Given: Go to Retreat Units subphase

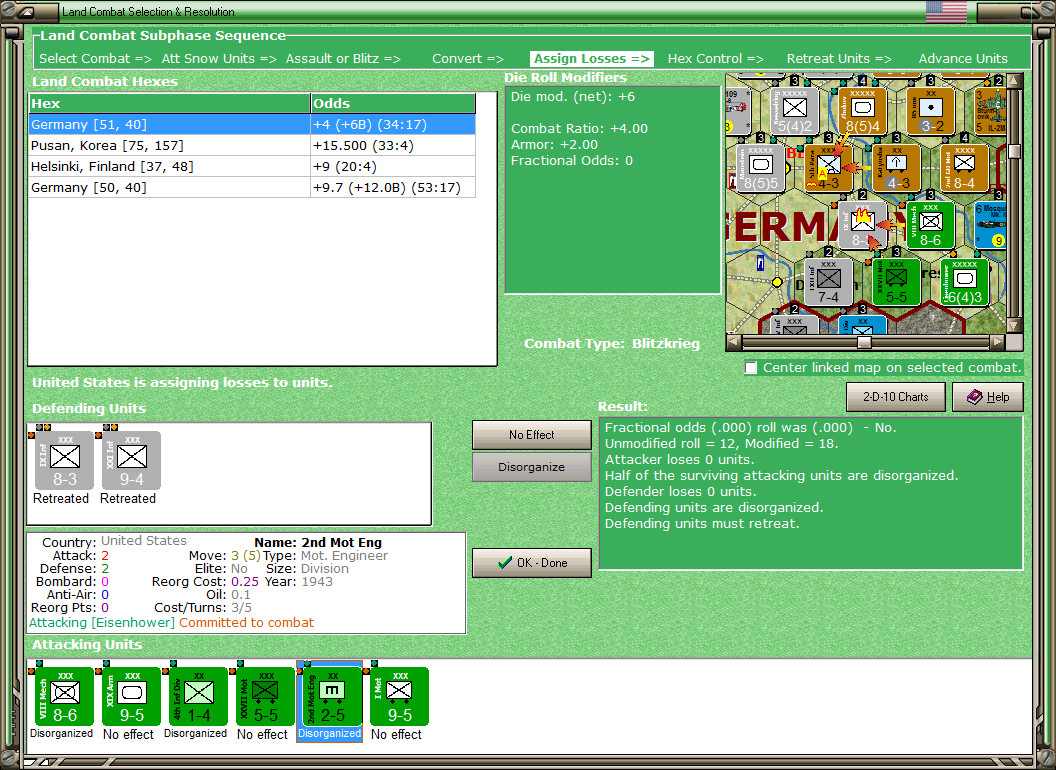Looking at the screenshot, I should click(839, 59).
